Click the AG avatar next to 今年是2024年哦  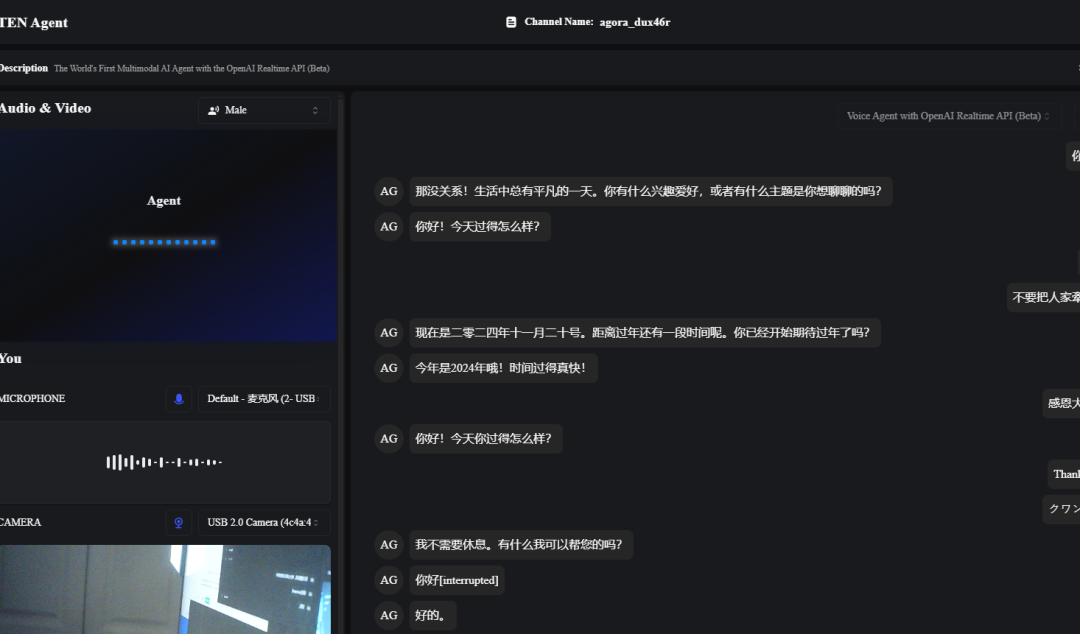tap(389, 368)
